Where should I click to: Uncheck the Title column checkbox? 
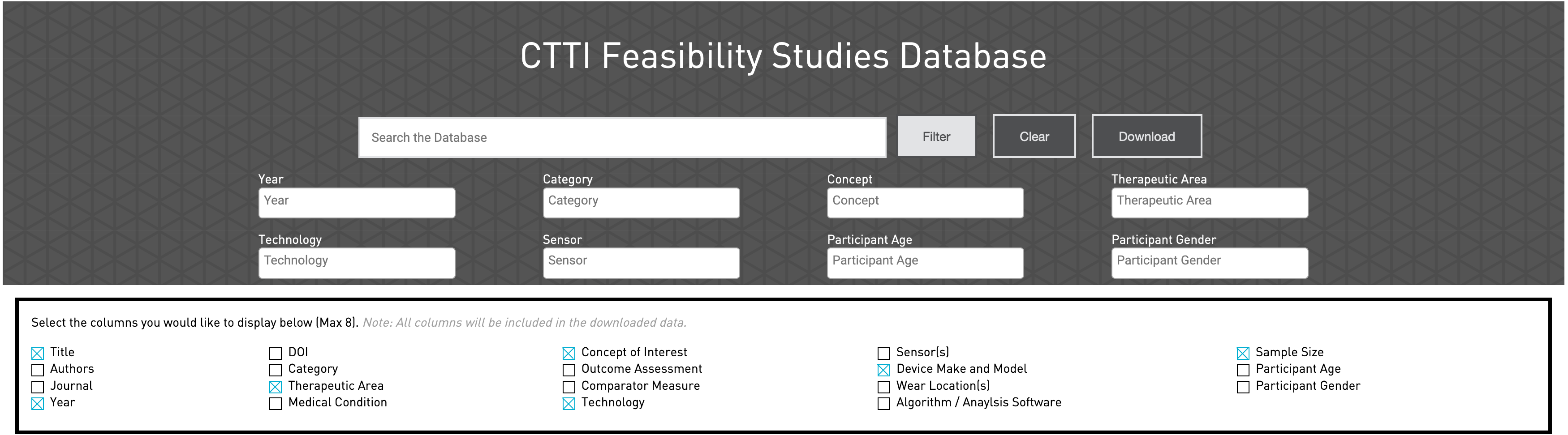pyautogui.click(x=38, y=354)
